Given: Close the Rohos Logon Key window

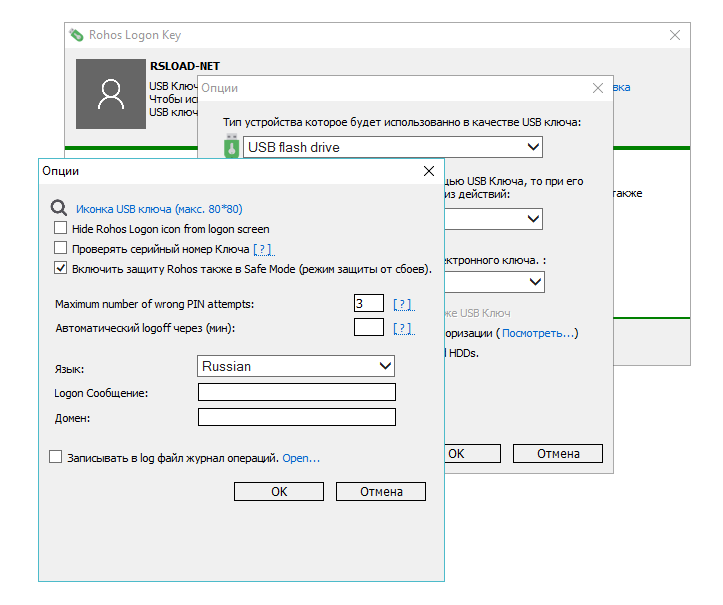Looking at the screenshot, I should pyautogui.click(x=675, y=35).
